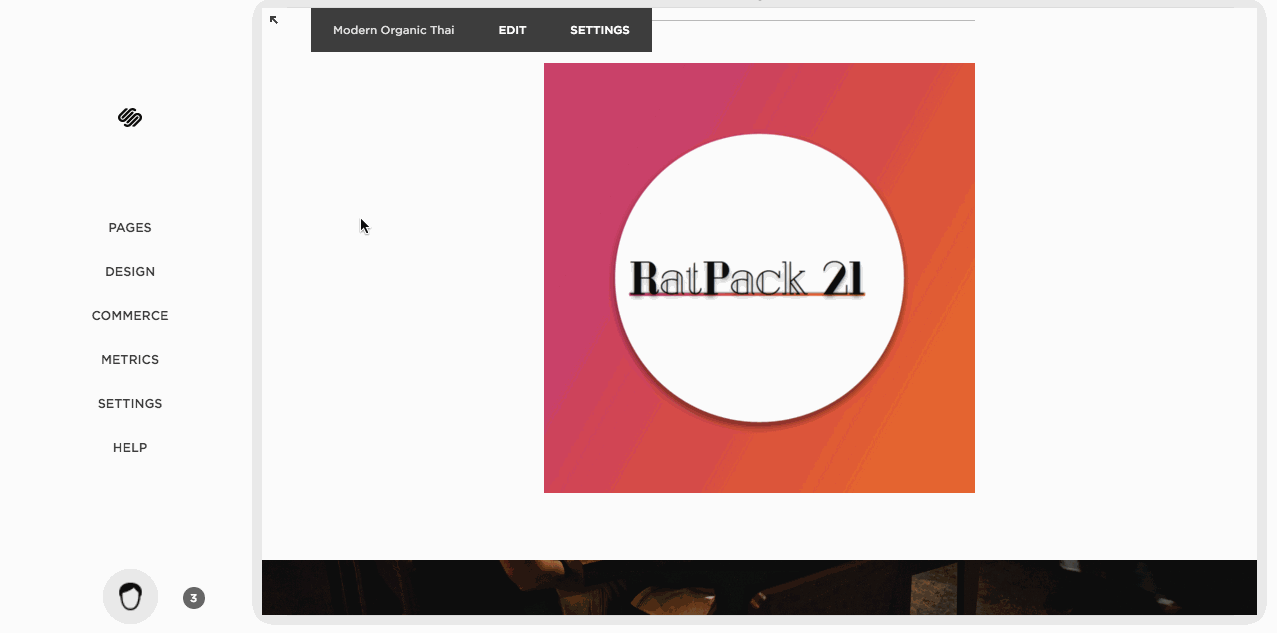Click the Squarespace logo icon
1277x633 pixels.
pyautogui.click(x=130, y=118)
